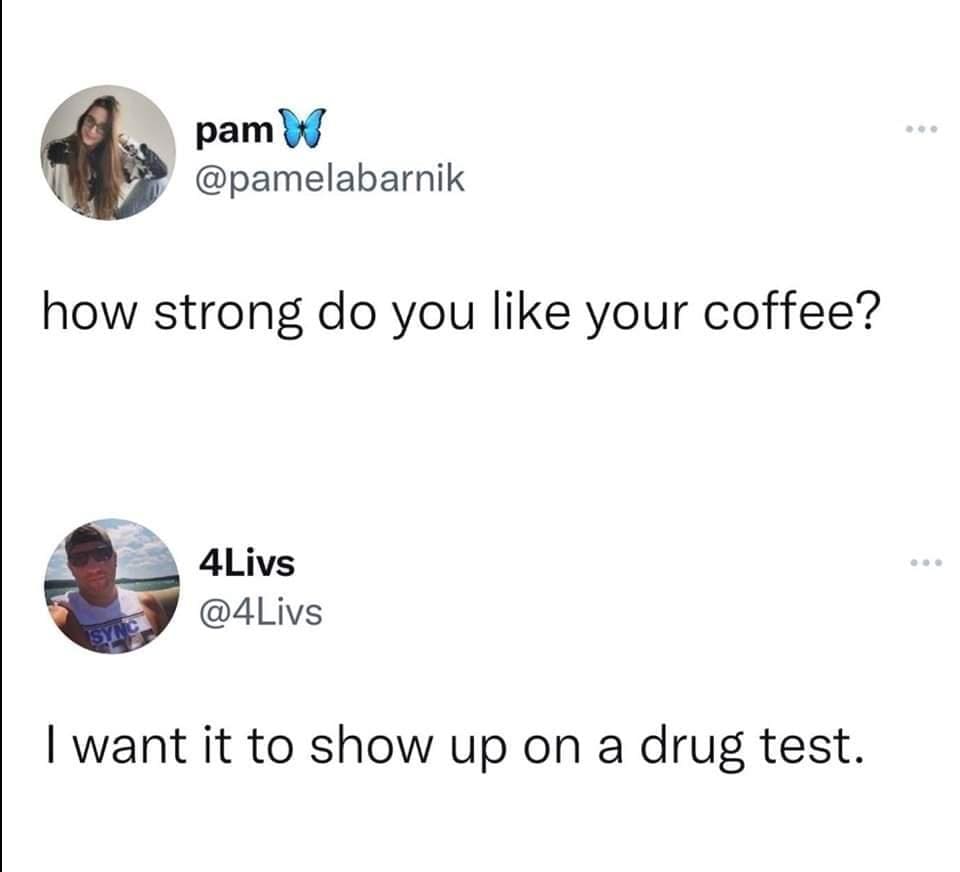Click the bold 4Livs display name
The width and height of the screenshot is (960, 872).
247,563
